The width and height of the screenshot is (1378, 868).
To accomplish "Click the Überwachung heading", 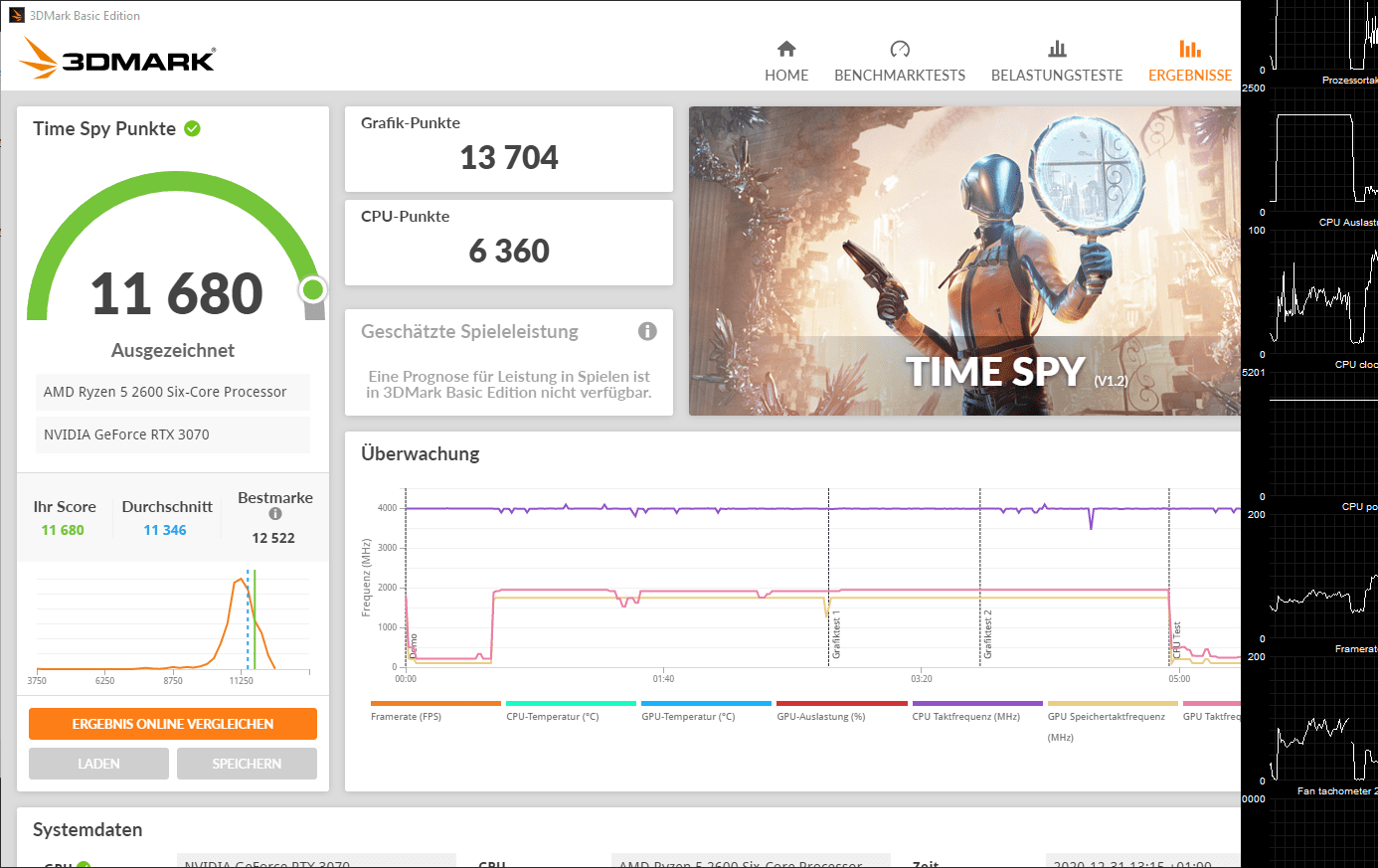I will pyautogui.click(x=421, y=453).
